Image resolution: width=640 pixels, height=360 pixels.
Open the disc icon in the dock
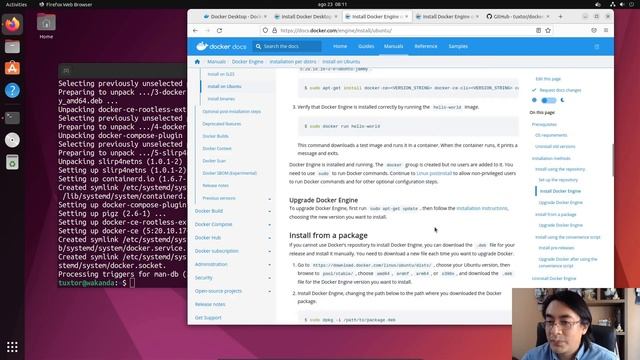point(12,140)
